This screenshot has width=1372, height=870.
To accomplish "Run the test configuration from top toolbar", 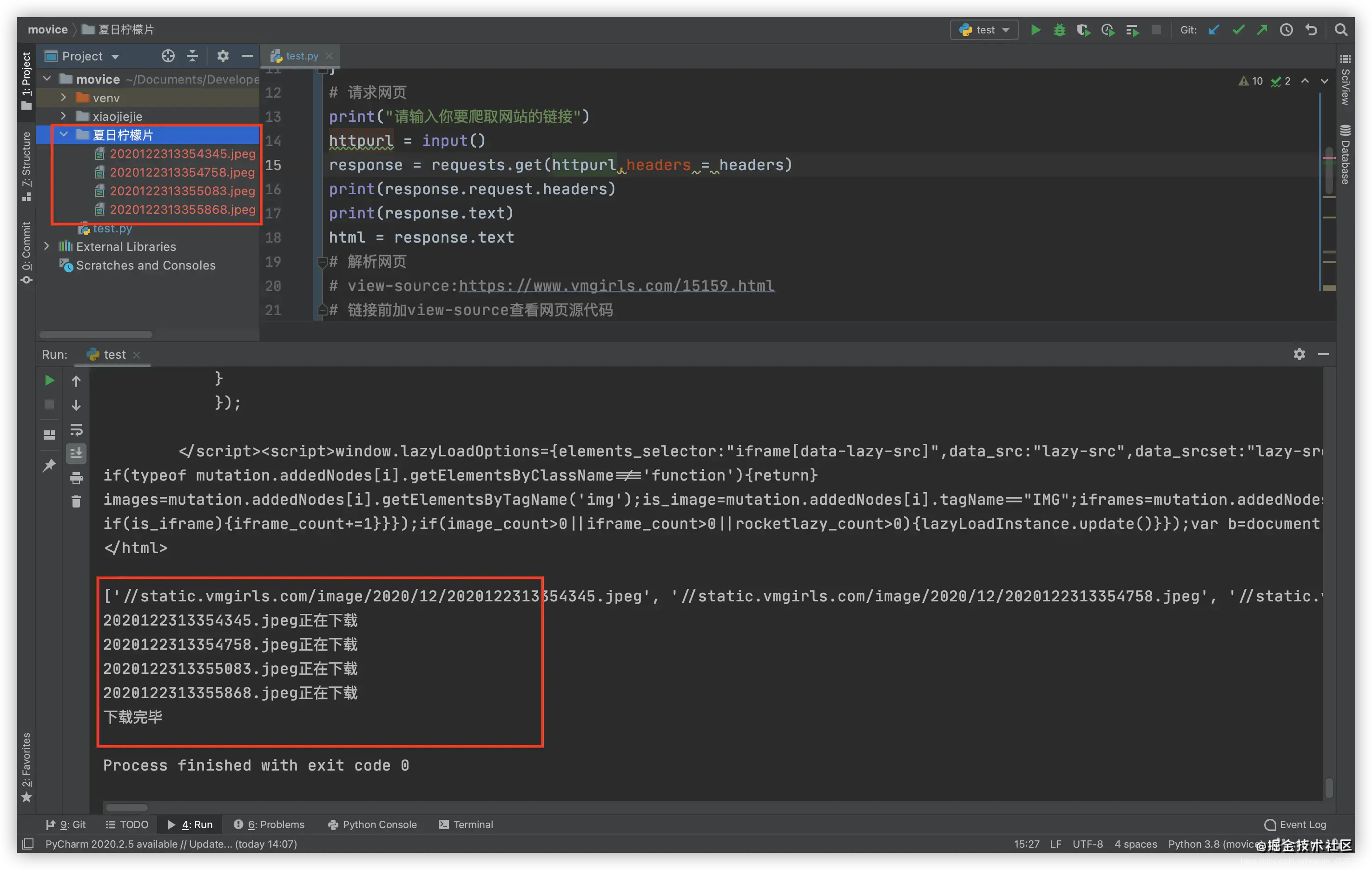I will [1035, 30].
